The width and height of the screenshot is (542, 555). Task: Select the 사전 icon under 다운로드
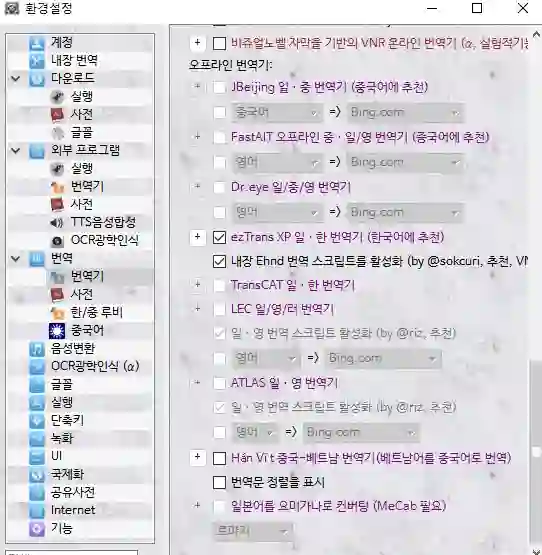(57, 114)
